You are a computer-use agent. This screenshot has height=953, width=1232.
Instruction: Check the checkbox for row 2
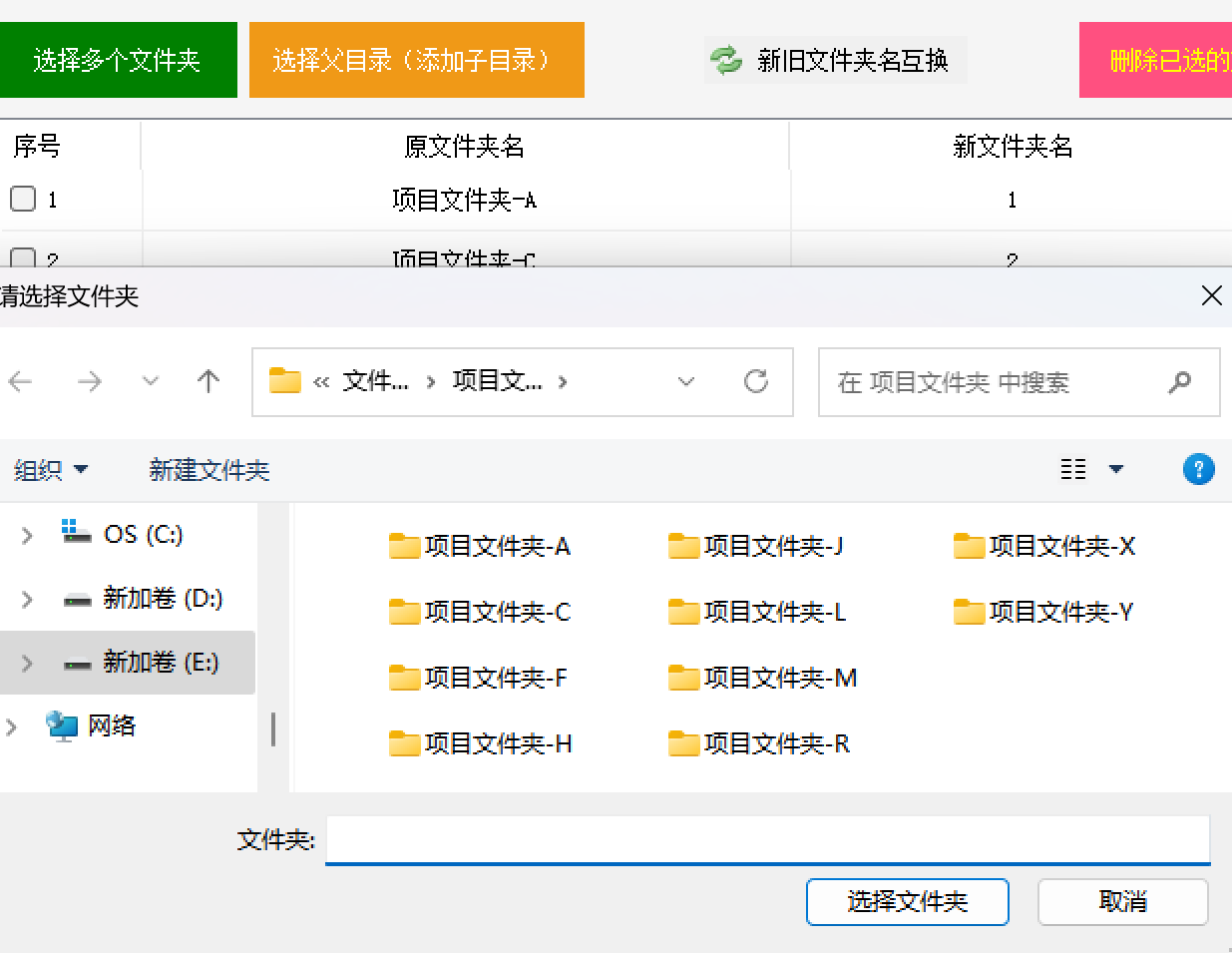(21, 257)
